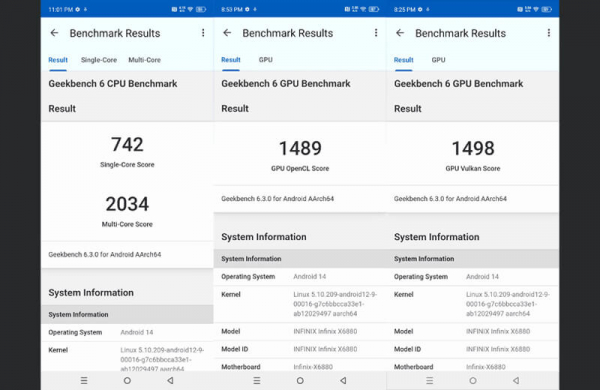Switch to the Multi-Core tab

click(x=145, y=60)
